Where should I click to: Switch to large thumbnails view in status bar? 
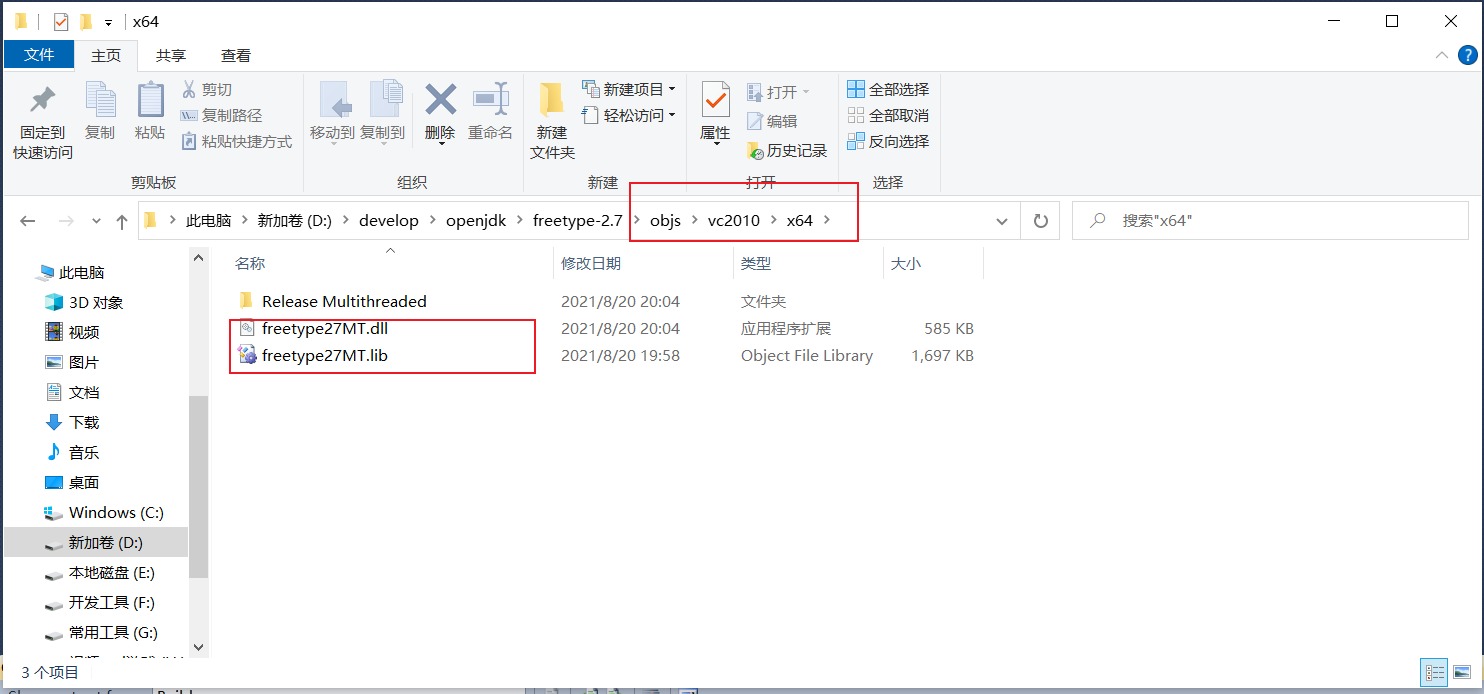click(x=1462, y=672)
